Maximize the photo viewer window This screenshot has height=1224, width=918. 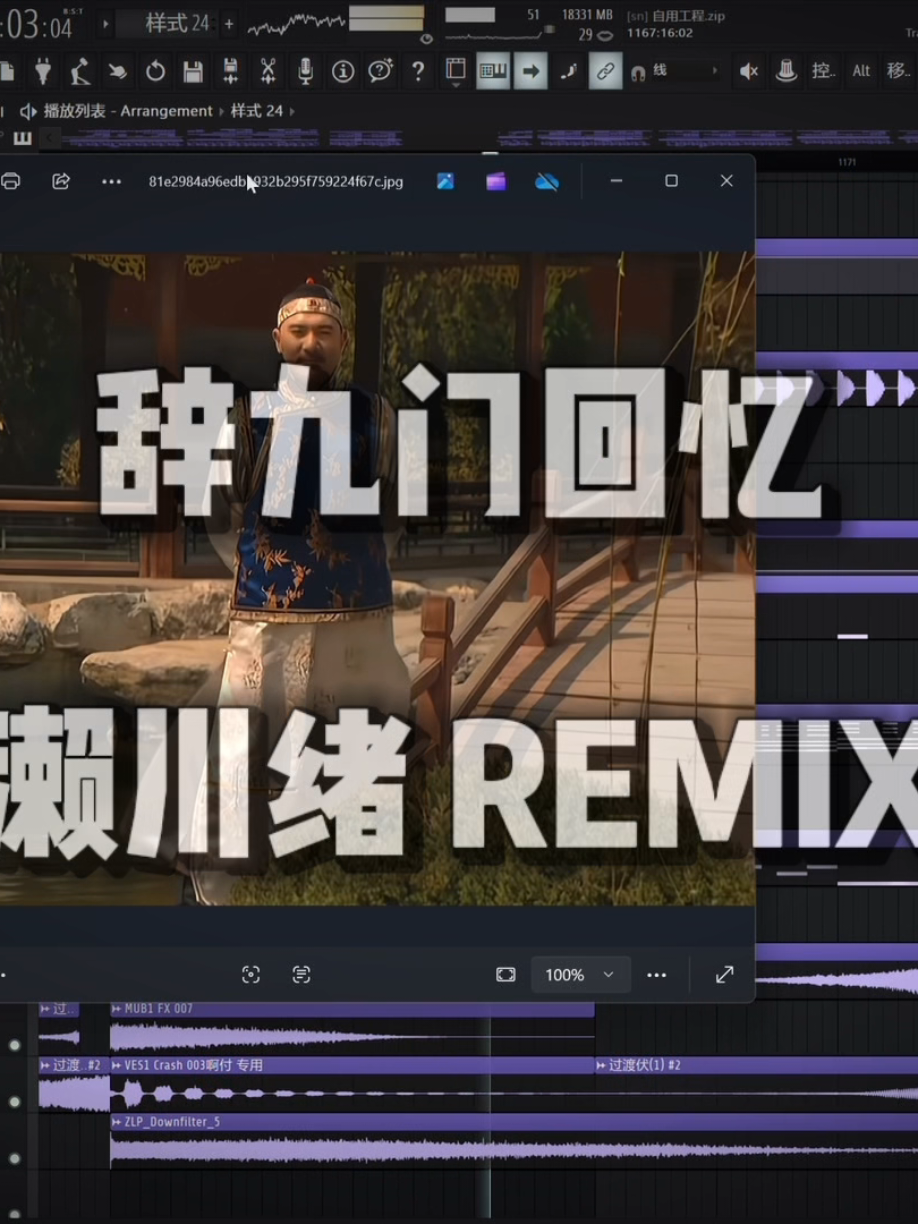(671, 181)
